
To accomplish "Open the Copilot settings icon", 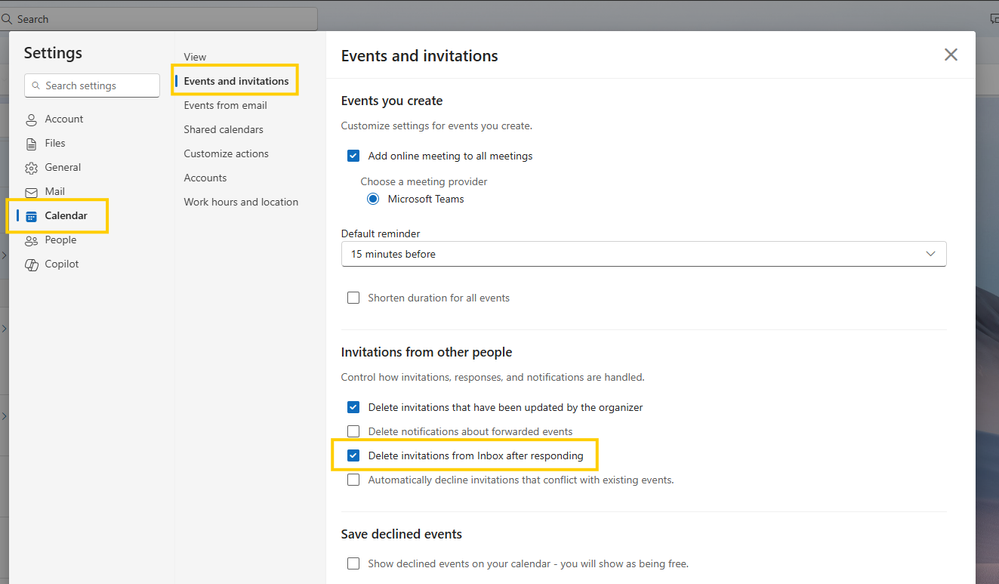I will tap(31, 265).
